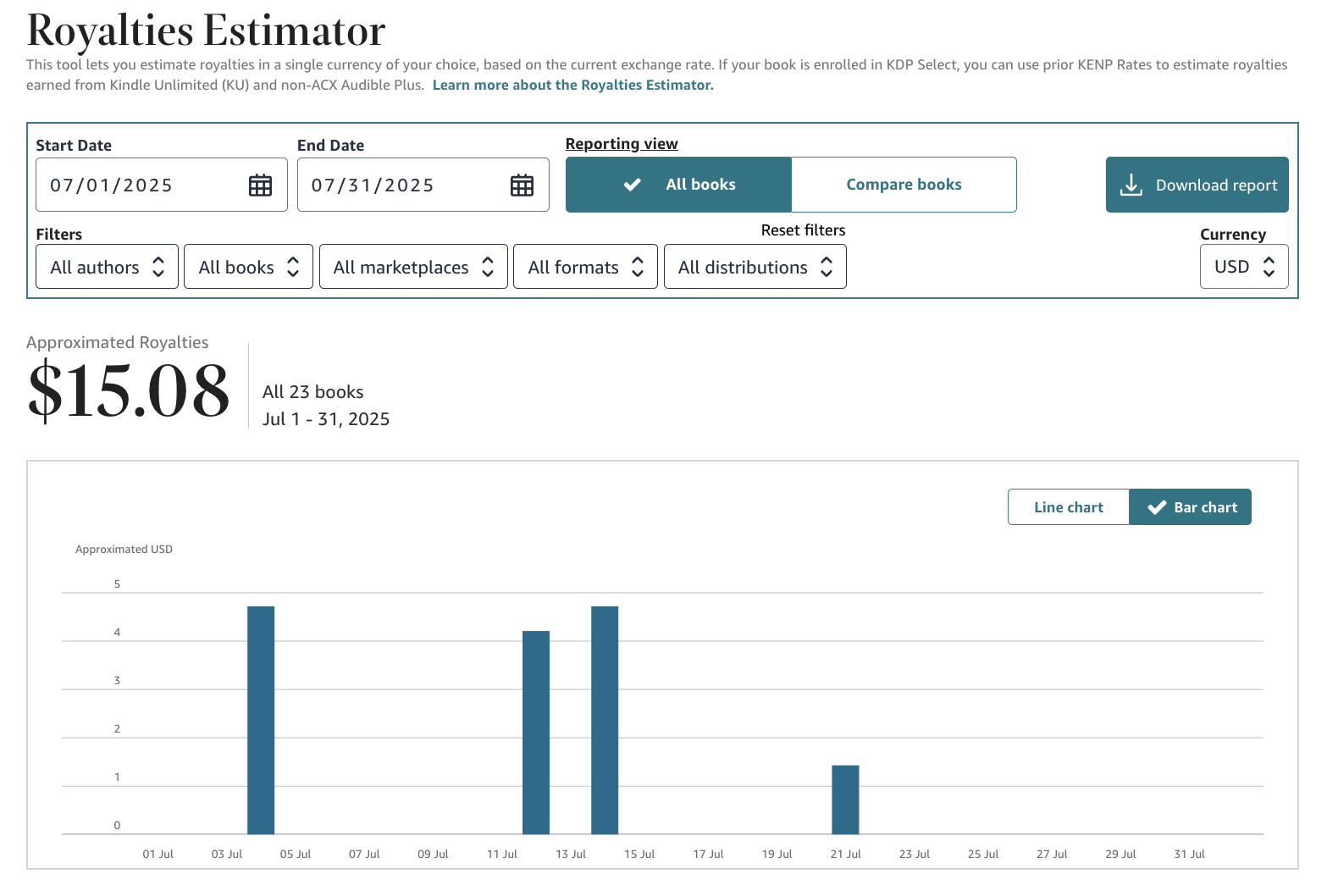Expand the All formats filter dropdown
The image size is (1338, 896).
pyautogui.click(x=585, y=267)
